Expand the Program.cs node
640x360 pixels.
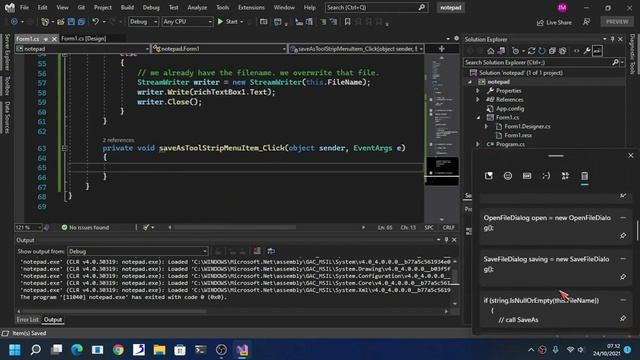478,144
